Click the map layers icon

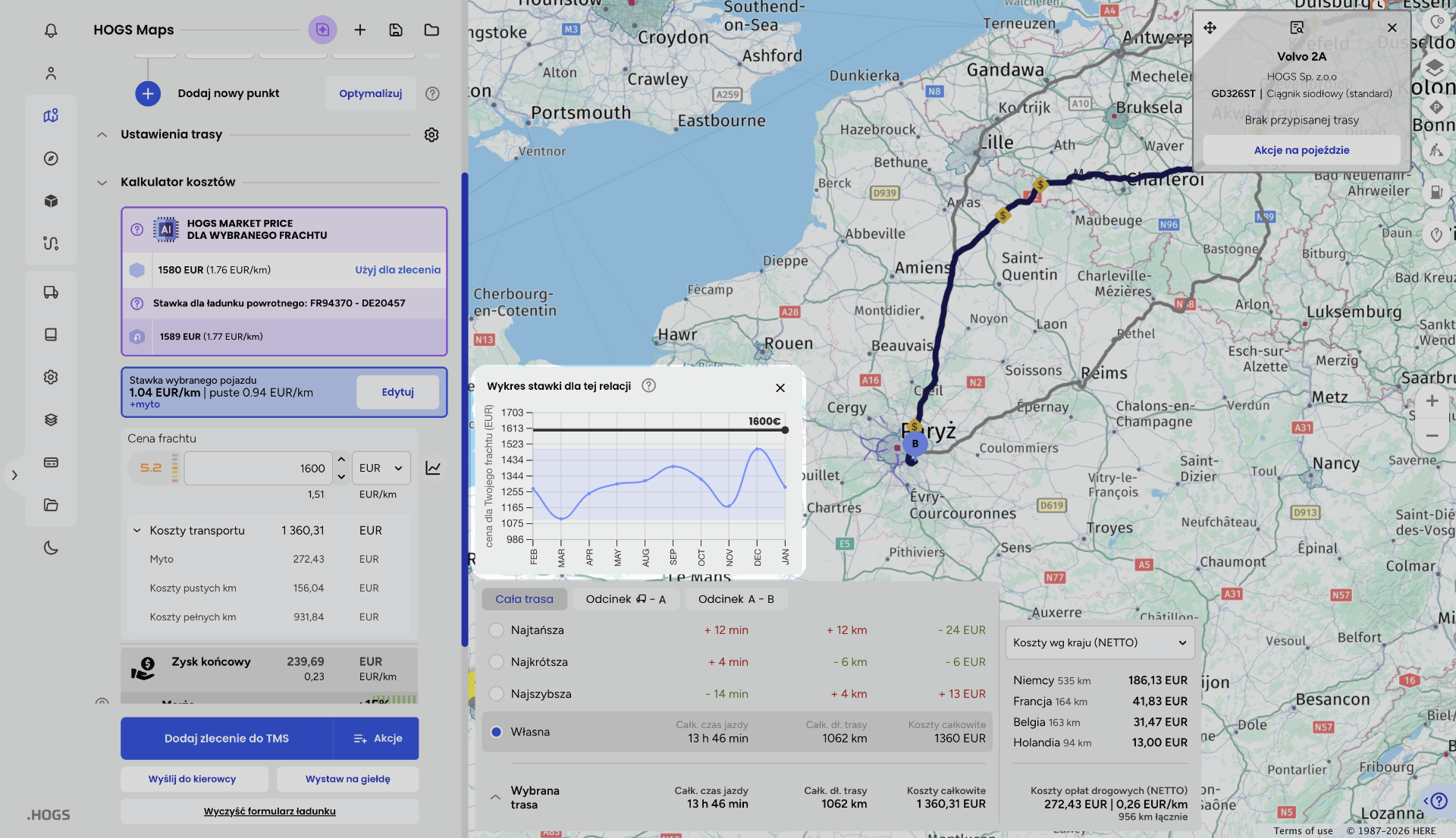(1433, 68)
